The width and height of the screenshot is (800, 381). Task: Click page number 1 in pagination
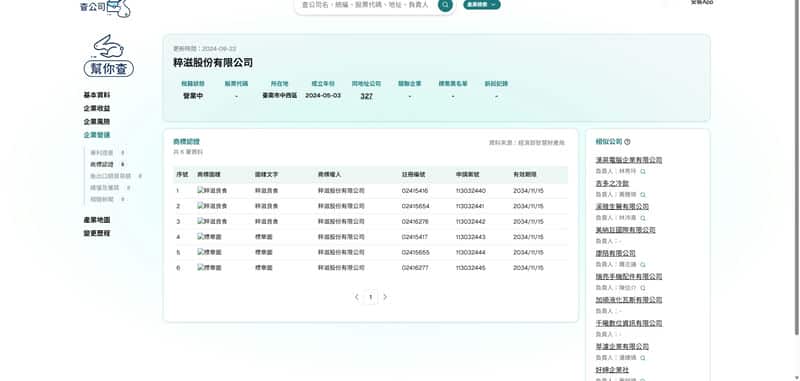(371, 297)
